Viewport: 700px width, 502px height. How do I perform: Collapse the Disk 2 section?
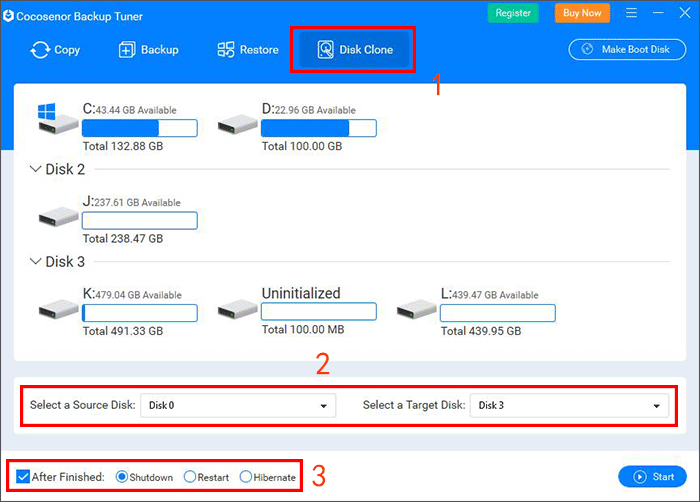point(35,169)
